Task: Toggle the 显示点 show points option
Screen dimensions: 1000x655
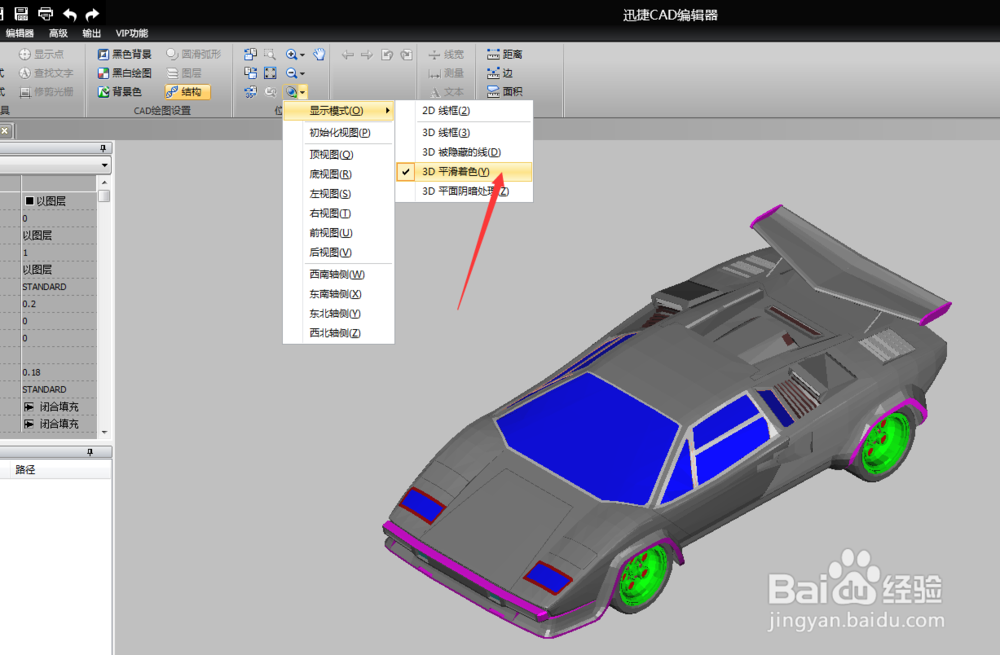Action: tap(41, 54)
